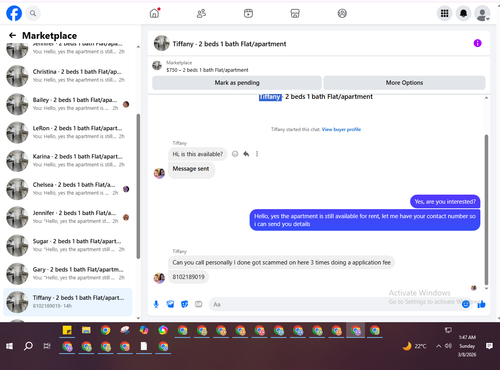The width and height of the screenshot is (500, 370).
Task: Open Windows notification center icon
Action: [x=489, y=346]
